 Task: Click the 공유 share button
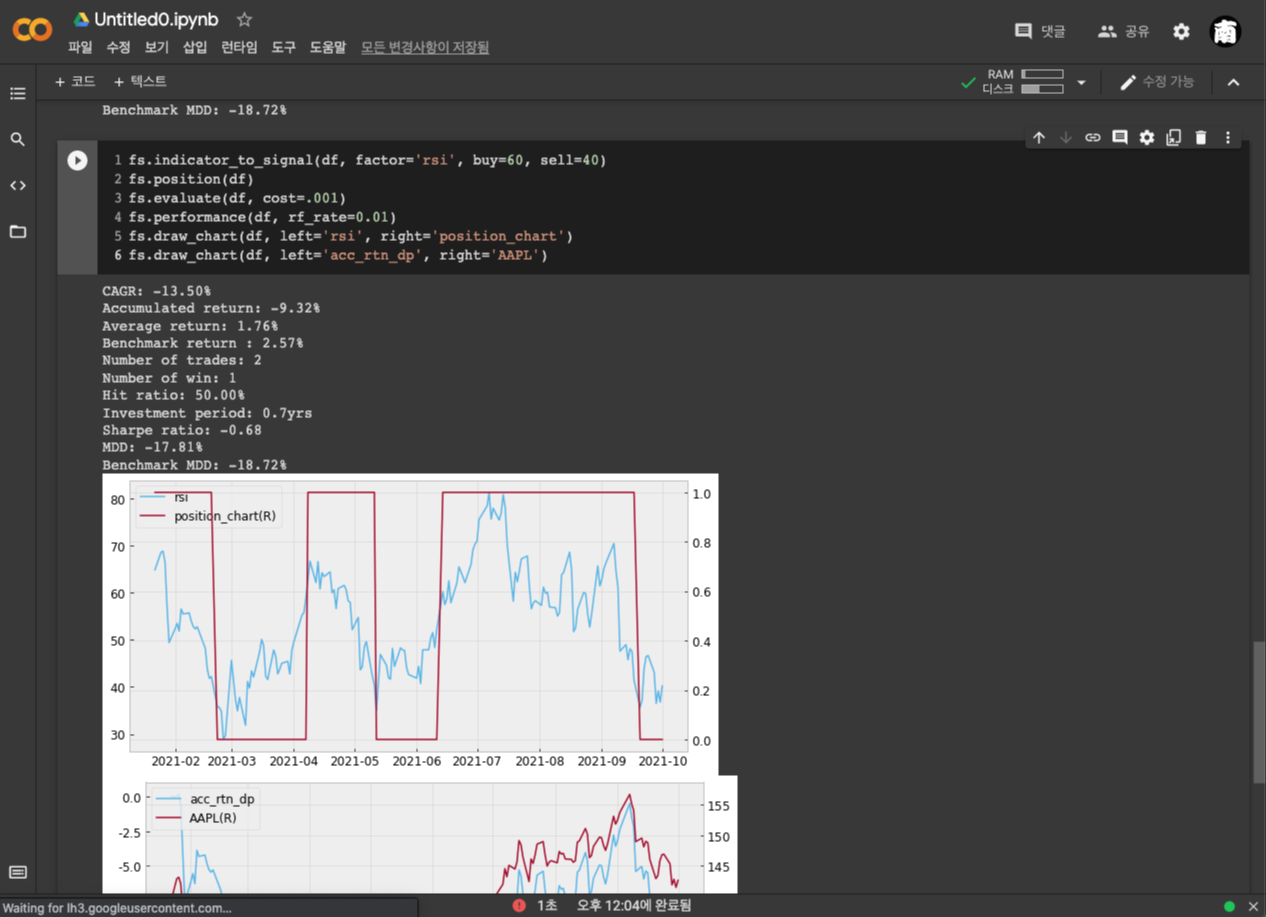tap(1124, 31)
